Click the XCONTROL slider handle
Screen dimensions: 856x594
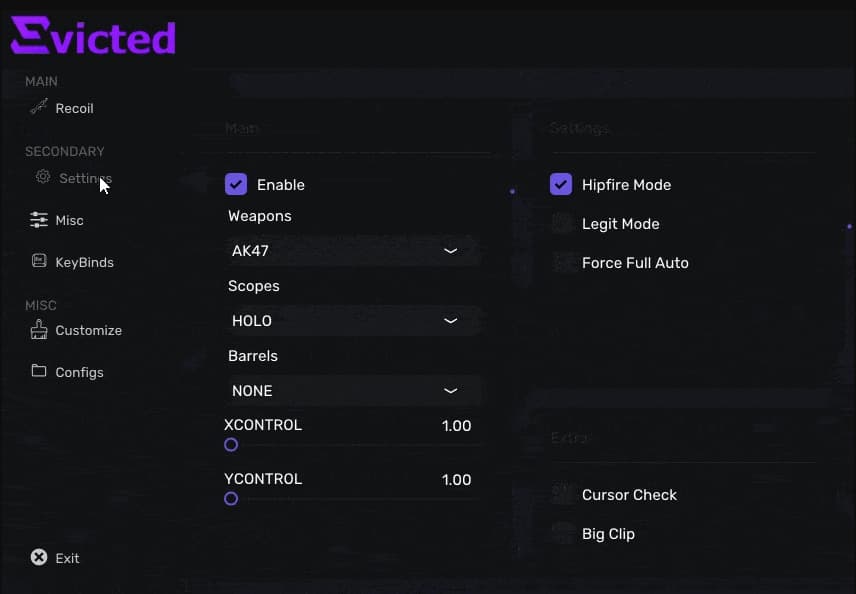231,444
